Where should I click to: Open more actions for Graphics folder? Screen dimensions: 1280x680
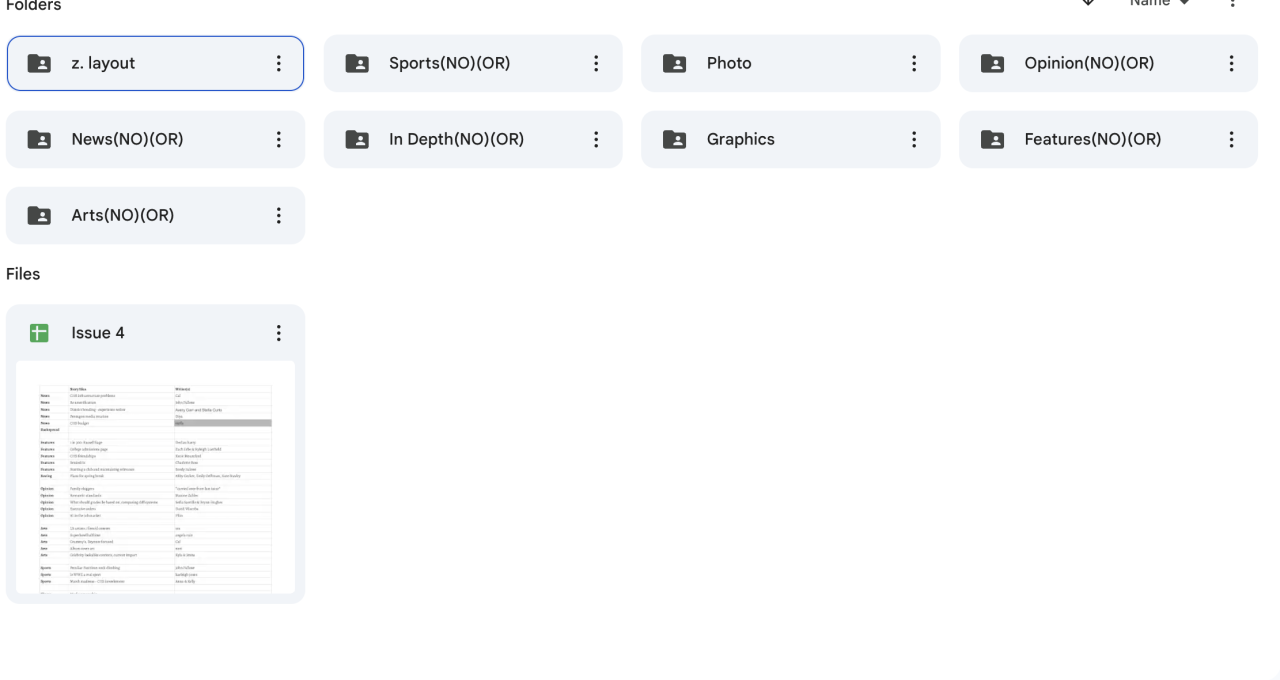(x=914, y=140)
